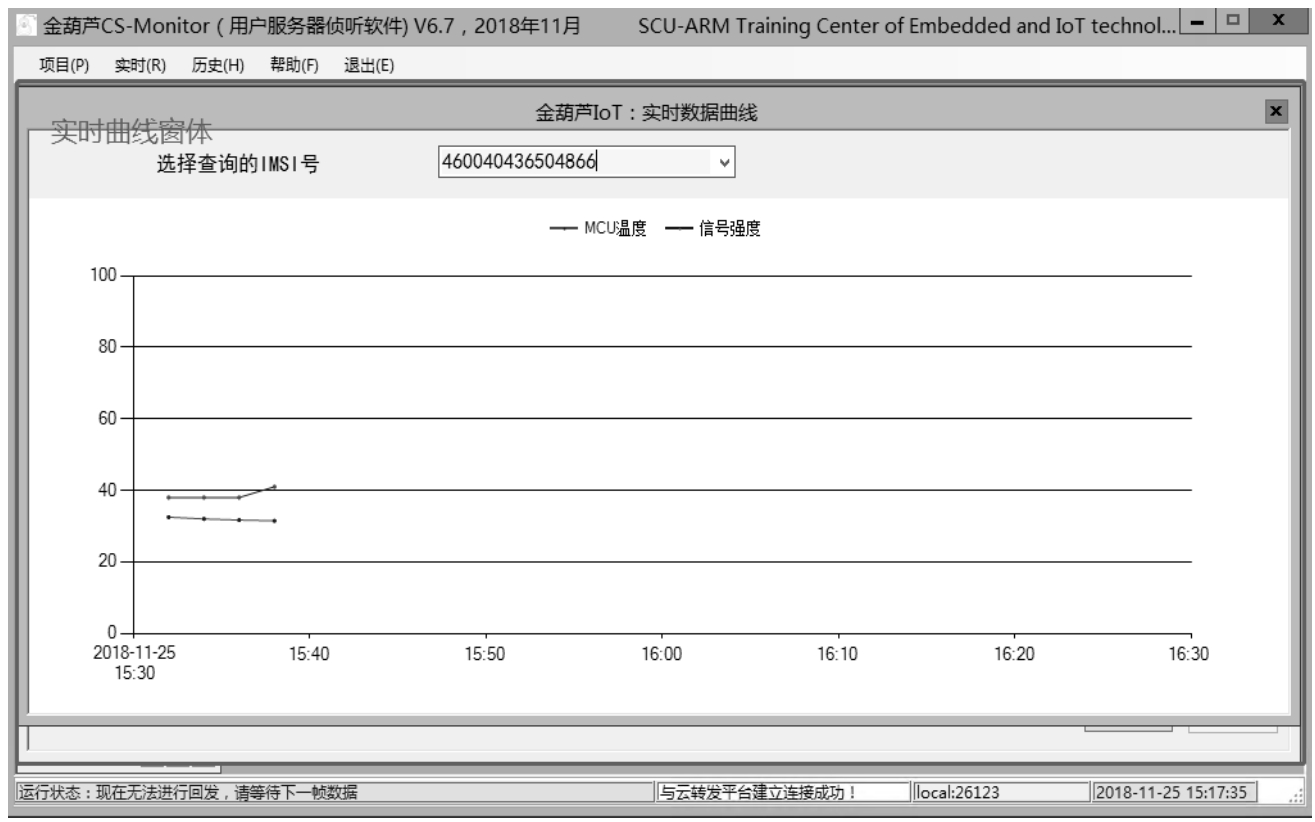This screenshot has height=822, width=1315.
Task: Click the Y-axis label 60
Action: tap(108, 418)
